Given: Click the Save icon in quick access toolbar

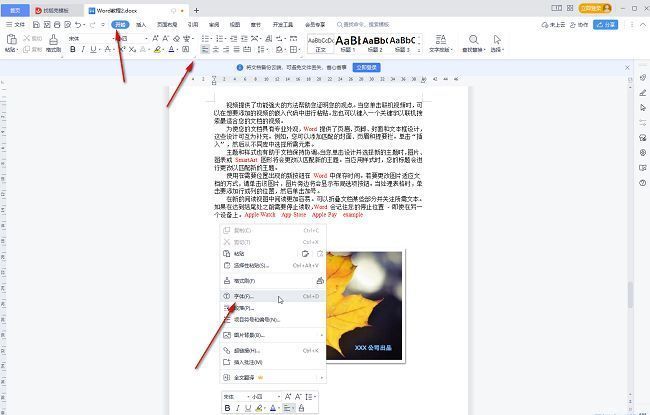Looking at the screenshot, I should coord(36,25).
